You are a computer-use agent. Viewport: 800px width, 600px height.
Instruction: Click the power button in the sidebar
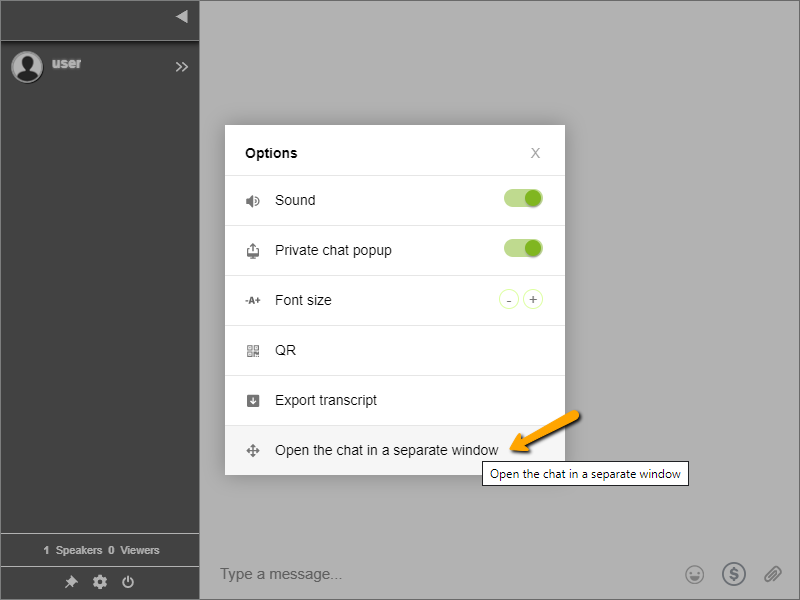pyautogui.click(x=128, y=581)
